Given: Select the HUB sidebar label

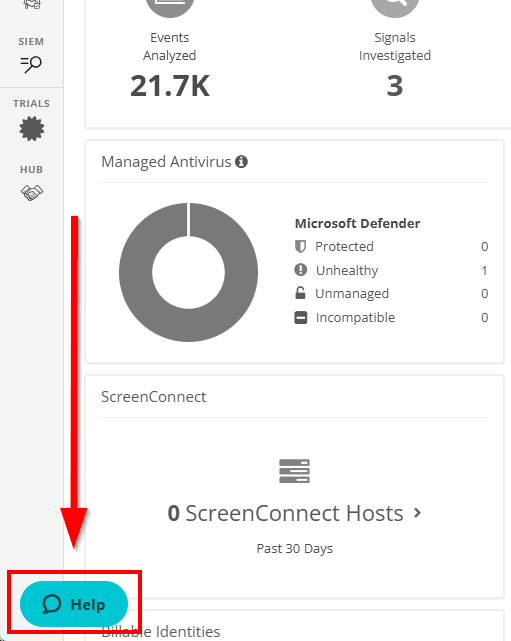Looking at the screenshot, I should point(31,170).
